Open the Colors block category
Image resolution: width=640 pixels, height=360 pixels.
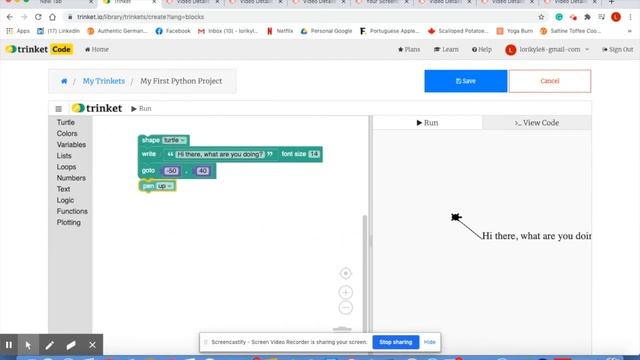[x=67, y=133]
